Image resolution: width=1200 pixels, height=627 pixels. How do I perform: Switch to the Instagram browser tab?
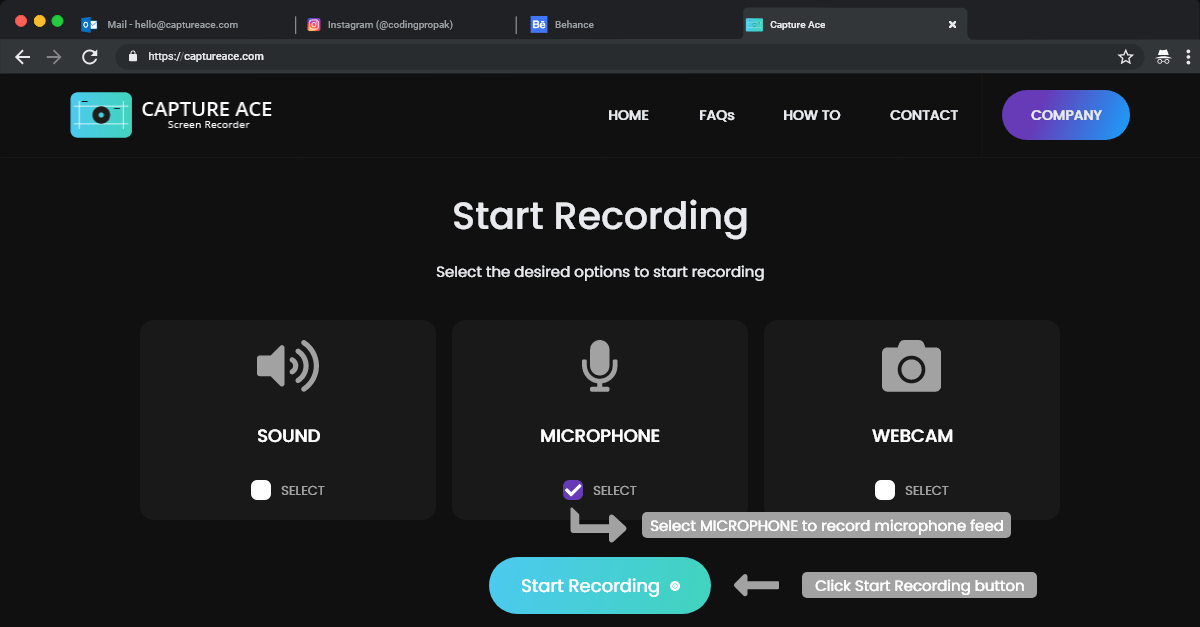[x=390, y=24]
